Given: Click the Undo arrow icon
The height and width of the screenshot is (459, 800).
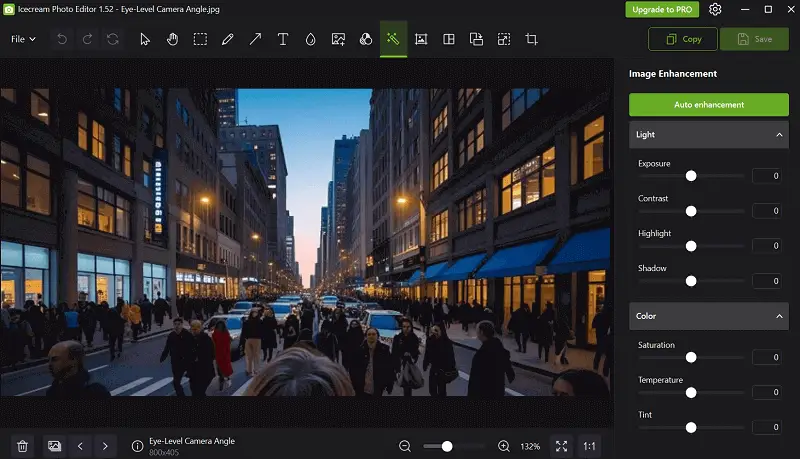Looking at the screenshot, I should (x=62, y=39).
